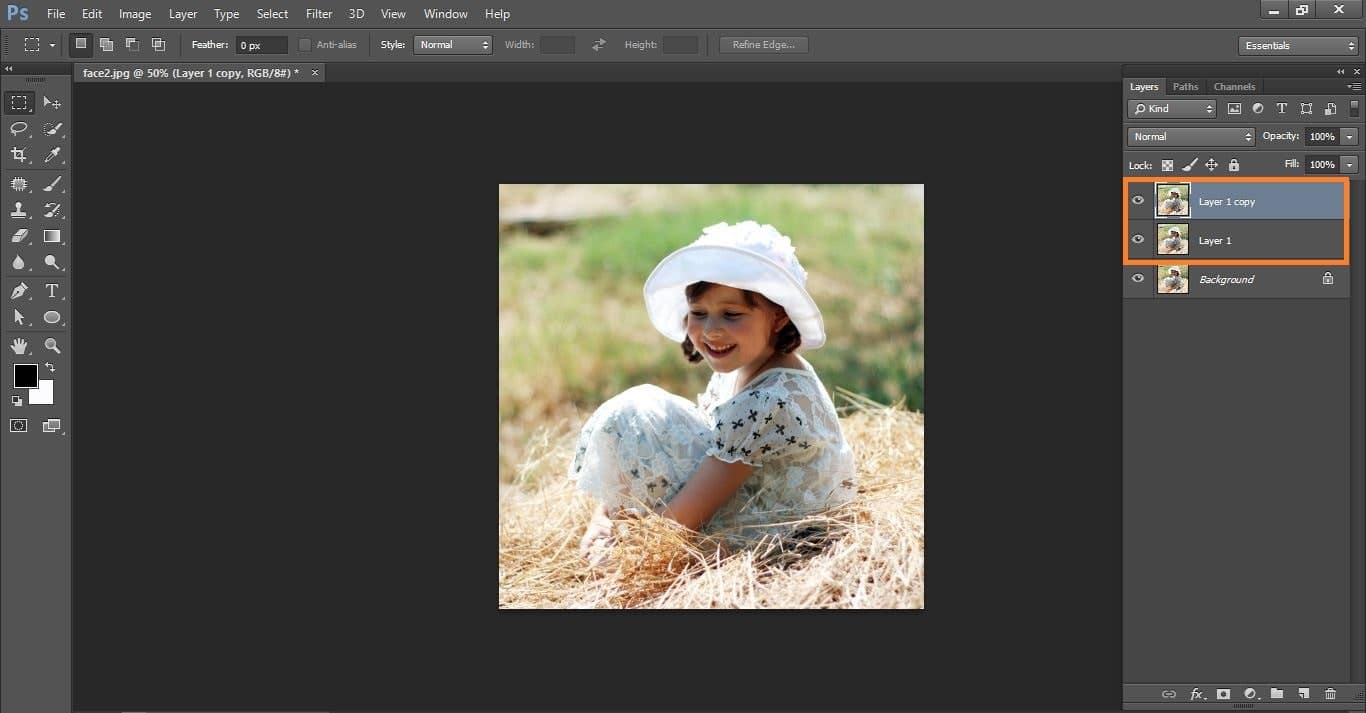Click the Feather input field
This screenshot has height=713, width=1366.
click(261, 45)
